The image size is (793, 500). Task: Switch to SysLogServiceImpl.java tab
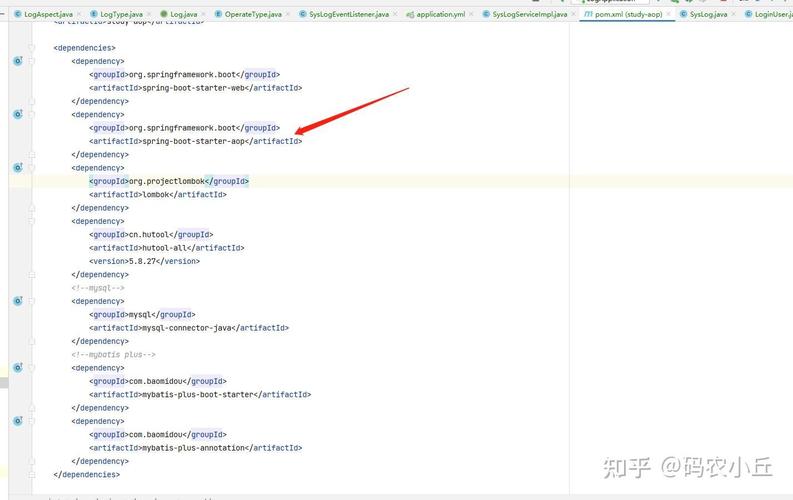[530, 14]
